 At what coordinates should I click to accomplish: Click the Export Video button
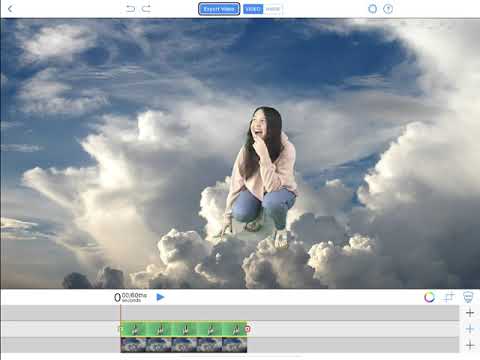pos(219,9)
